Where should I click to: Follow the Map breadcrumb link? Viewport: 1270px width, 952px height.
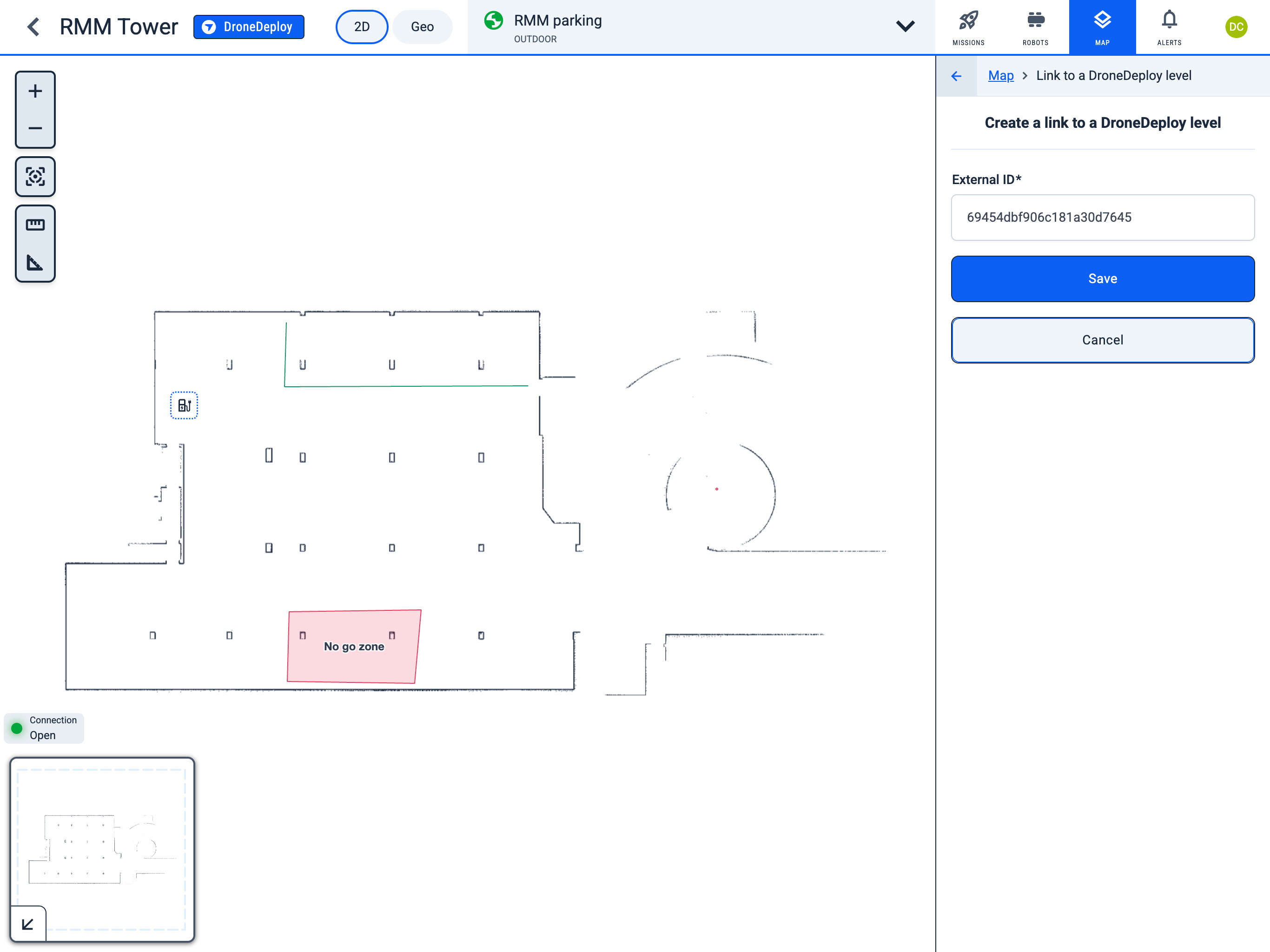click(1001, 75)
